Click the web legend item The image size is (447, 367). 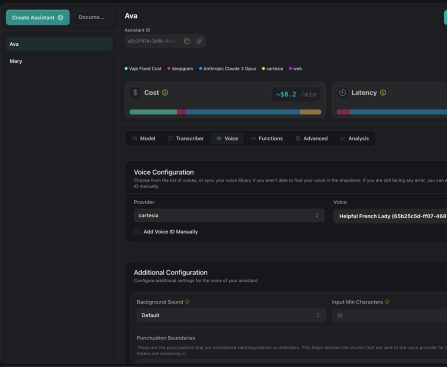pos(295,69)
